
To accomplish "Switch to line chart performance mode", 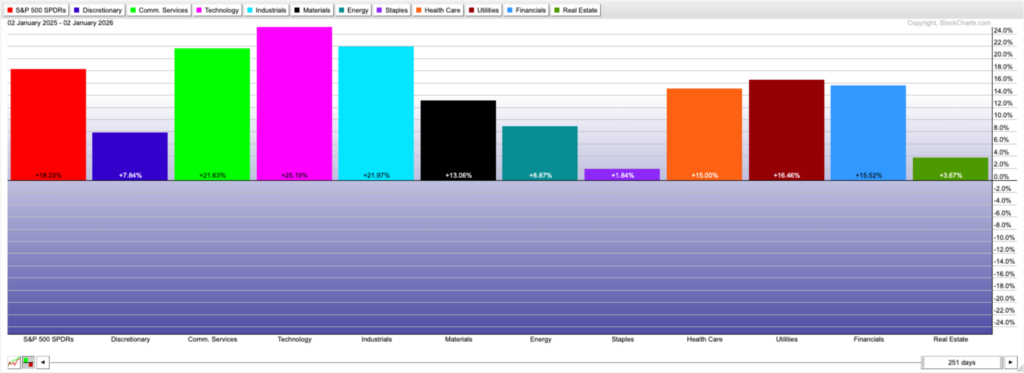I will point(14,362).
